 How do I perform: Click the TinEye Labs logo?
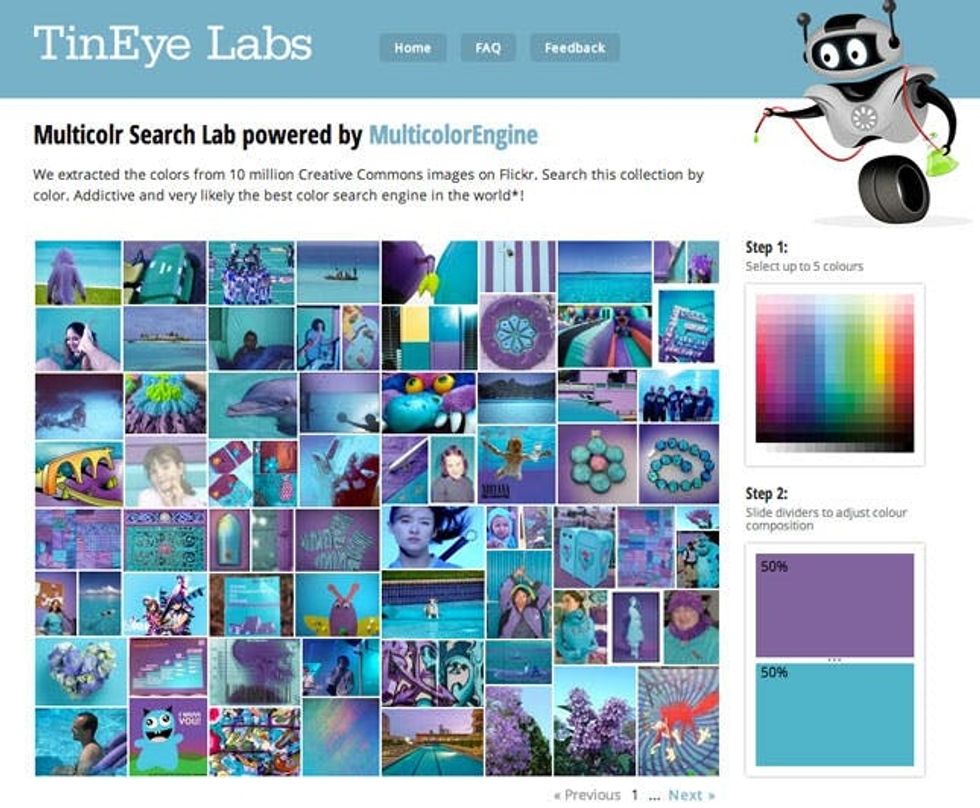click(x=172, y=44)
